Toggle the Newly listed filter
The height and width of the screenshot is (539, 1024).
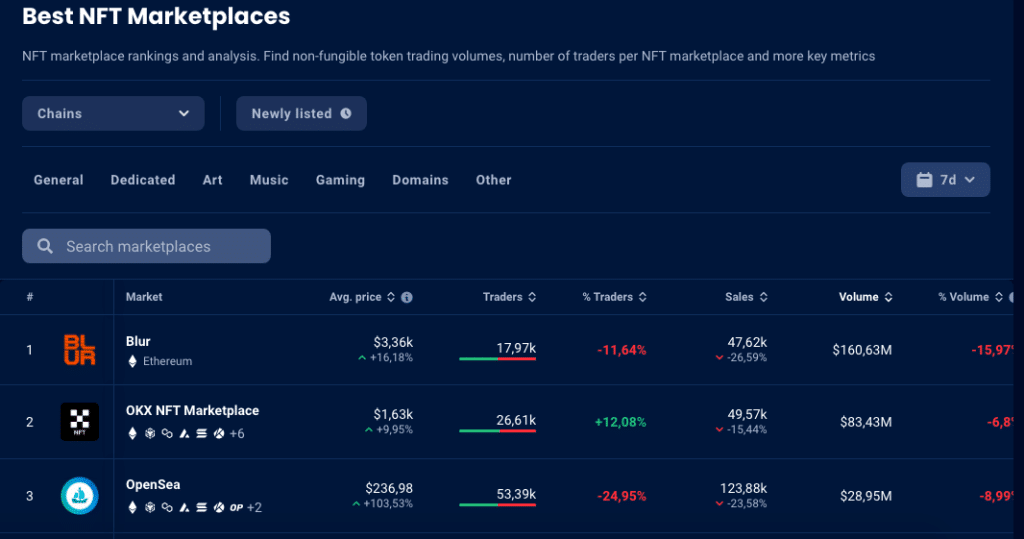[x=301, y=114]
